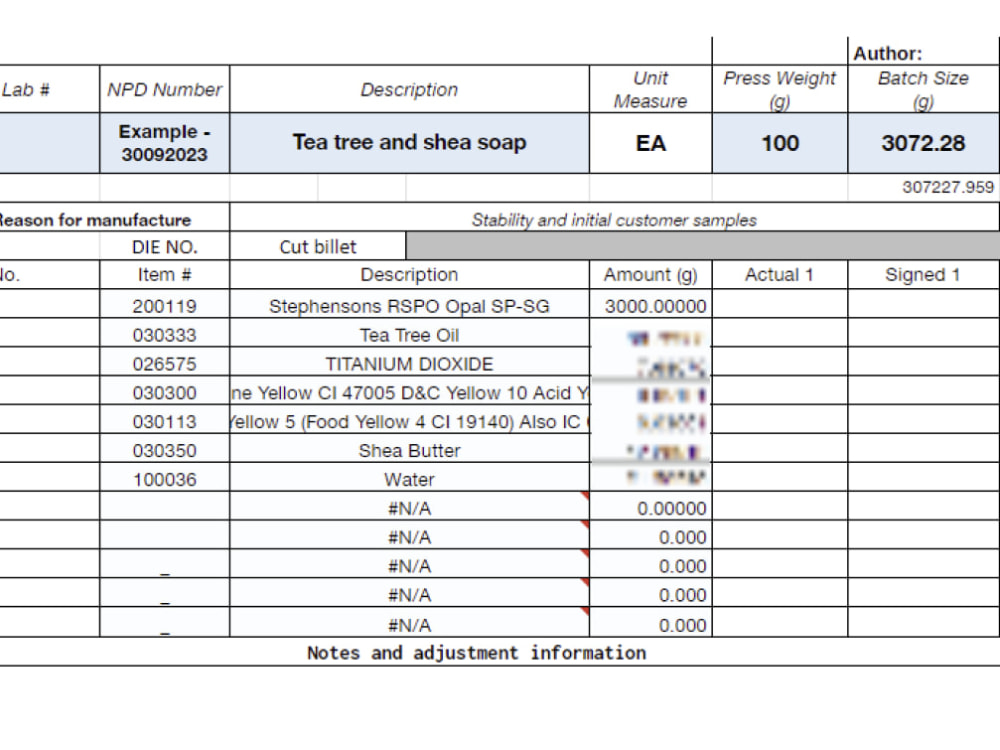Viewport: 1000px width, 750px height.
Task: Click the 'Unit Measure' header cell
Action: (651, 89)
